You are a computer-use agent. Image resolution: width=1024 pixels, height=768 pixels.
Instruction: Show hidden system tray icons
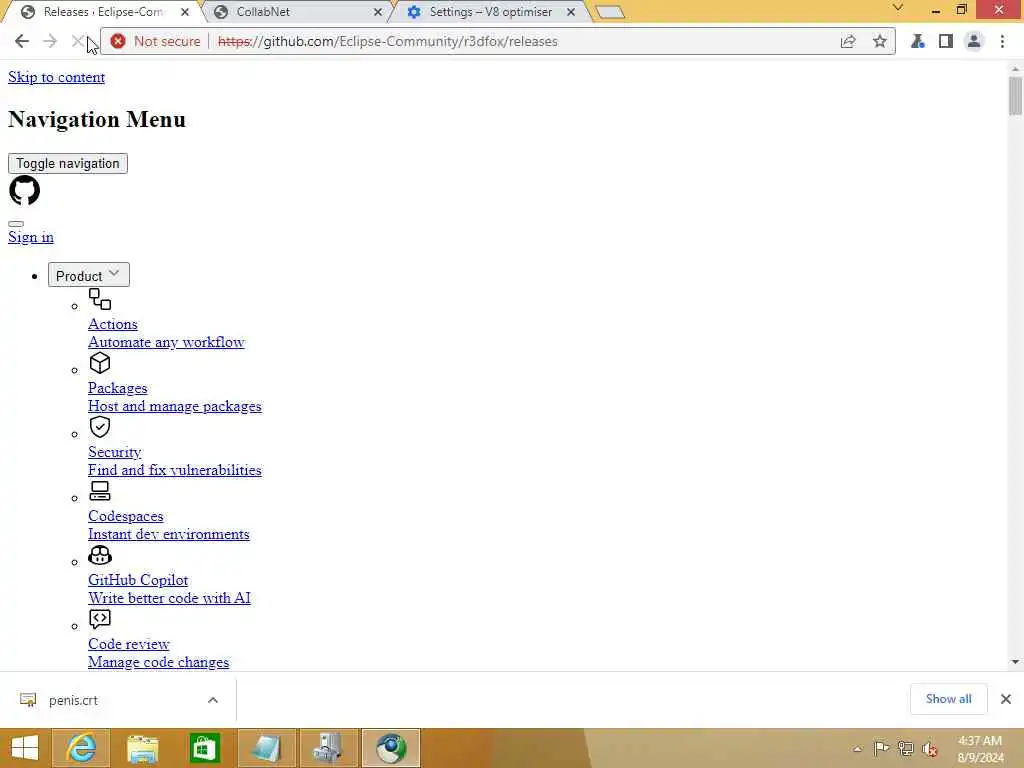pos(857,749)
